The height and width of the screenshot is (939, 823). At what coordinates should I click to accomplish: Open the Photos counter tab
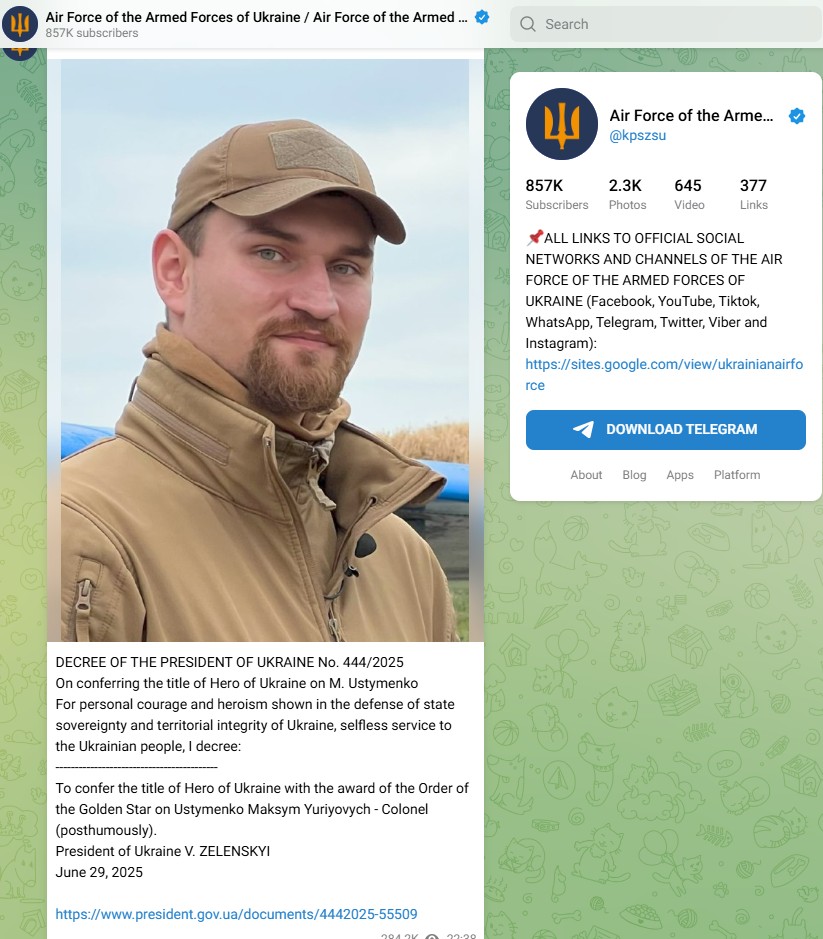click(627, 194)
